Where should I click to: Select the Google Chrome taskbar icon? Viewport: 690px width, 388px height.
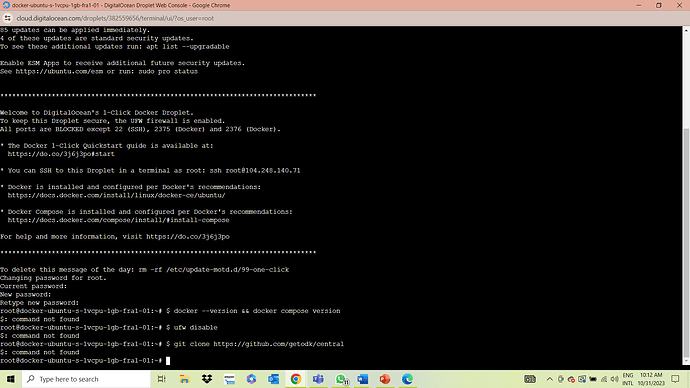[296, 379]
